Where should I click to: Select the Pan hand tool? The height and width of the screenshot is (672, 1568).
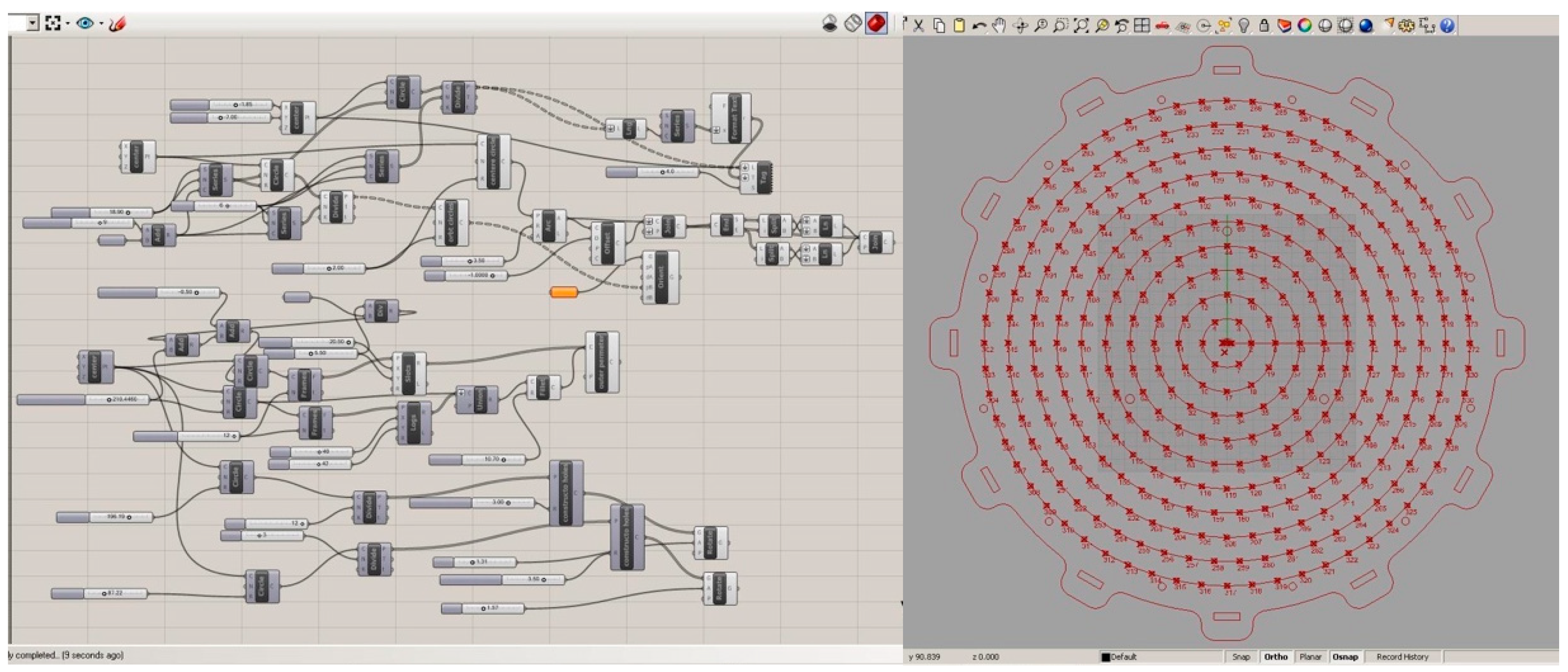coord(999,26)
